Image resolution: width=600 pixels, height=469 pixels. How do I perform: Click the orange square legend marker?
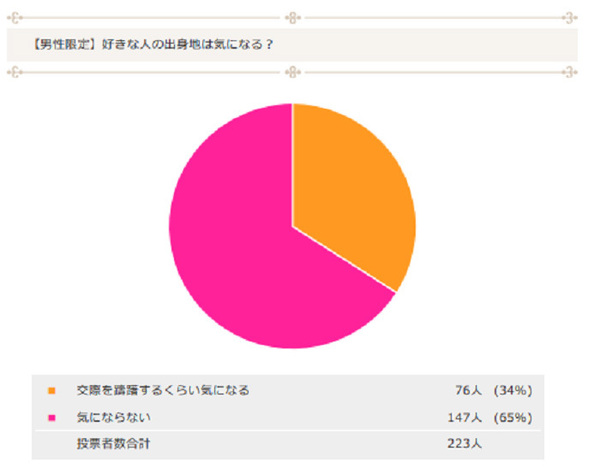(x=52, y=390)
